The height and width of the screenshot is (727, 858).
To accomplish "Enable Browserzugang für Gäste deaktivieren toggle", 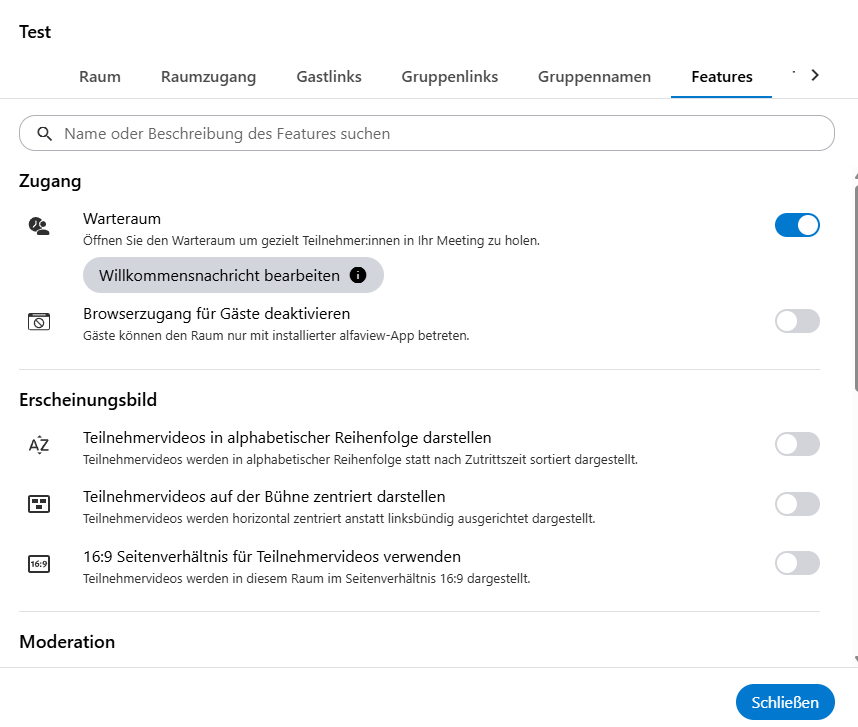I will coord(797,321).
